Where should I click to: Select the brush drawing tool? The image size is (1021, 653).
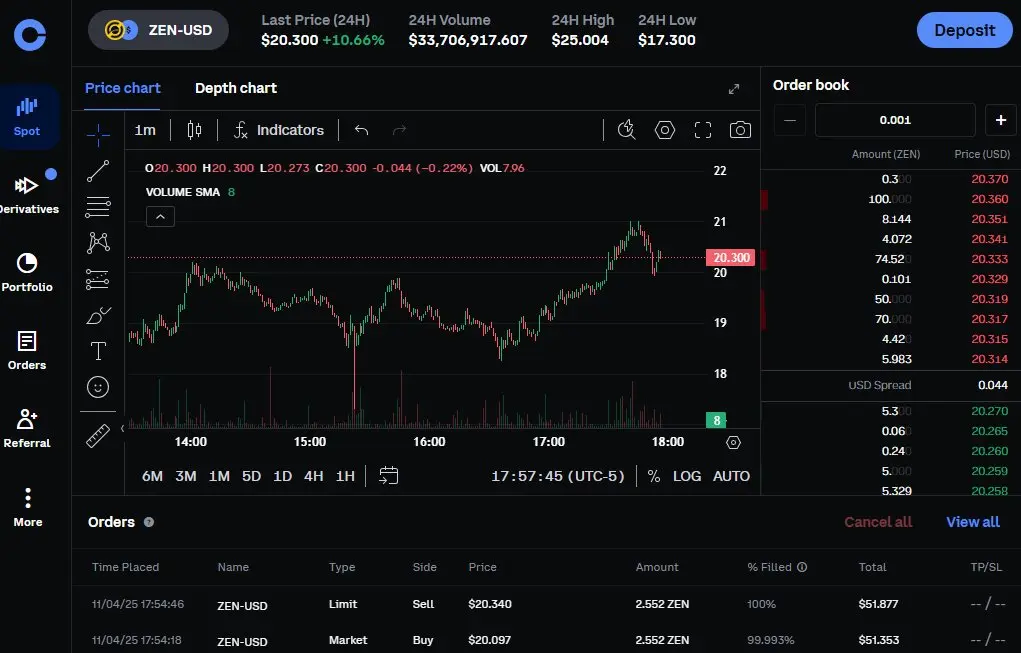point(98,315)
